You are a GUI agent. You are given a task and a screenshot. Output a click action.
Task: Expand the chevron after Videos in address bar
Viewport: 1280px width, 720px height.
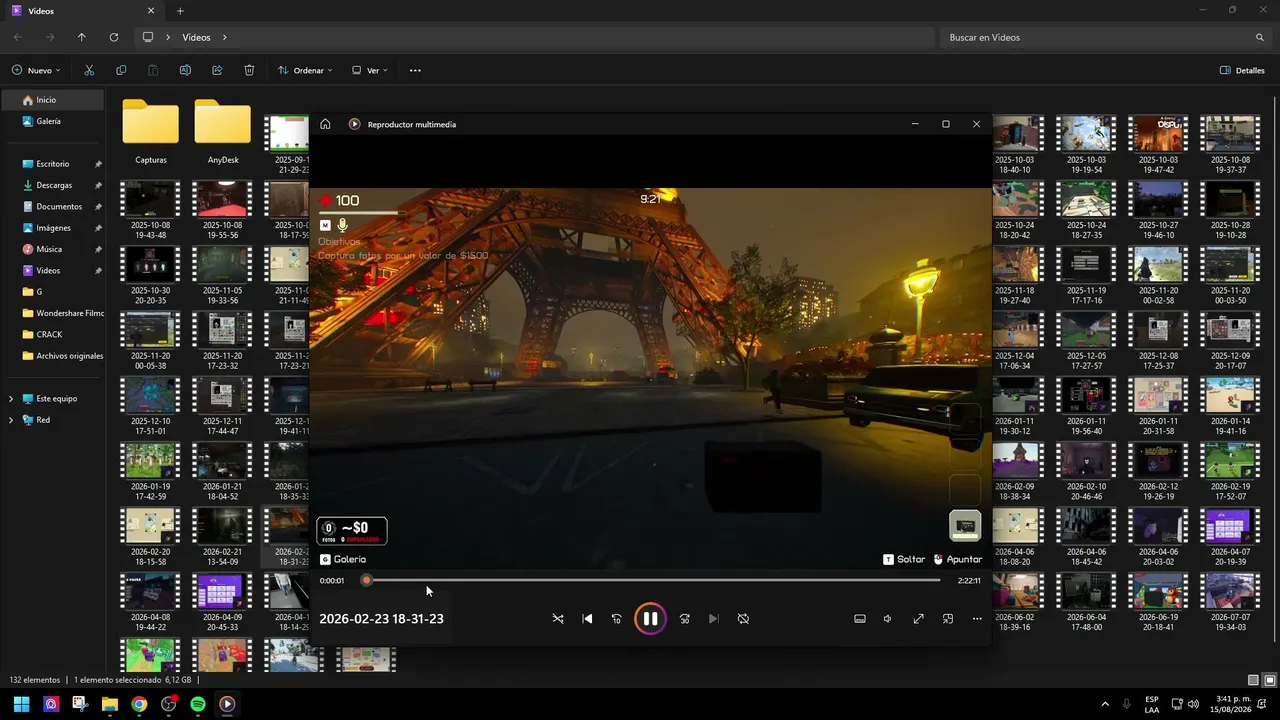tap(224, 37)
